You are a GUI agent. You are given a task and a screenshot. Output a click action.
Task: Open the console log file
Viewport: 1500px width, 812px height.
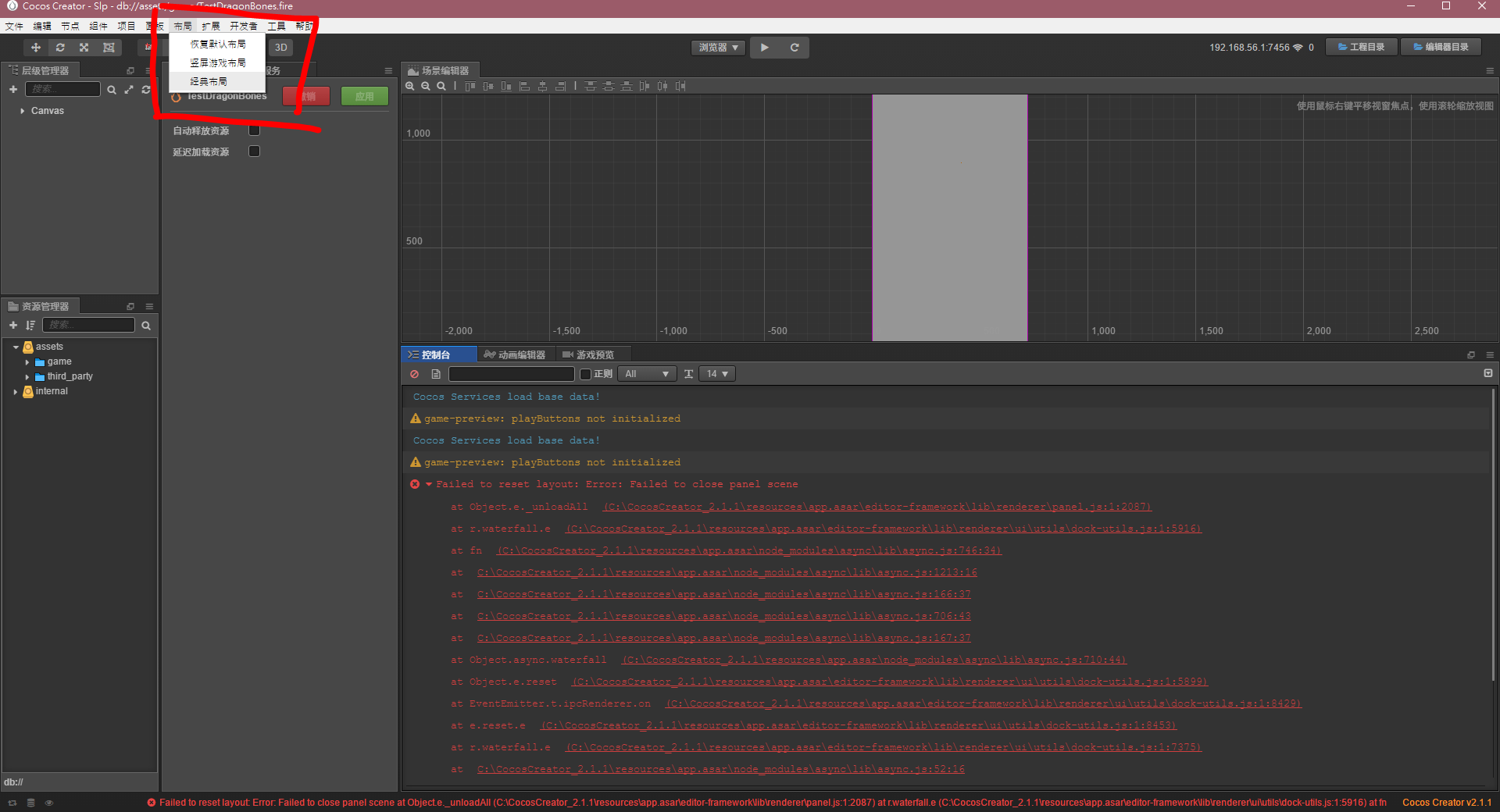(x=436, y=374)
